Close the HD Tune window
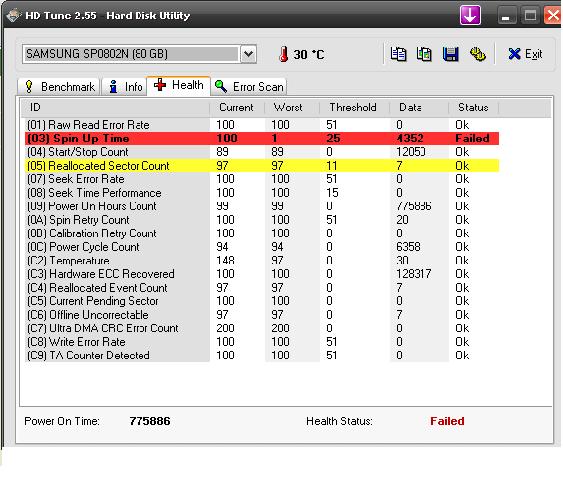 [x=553, y=16]
